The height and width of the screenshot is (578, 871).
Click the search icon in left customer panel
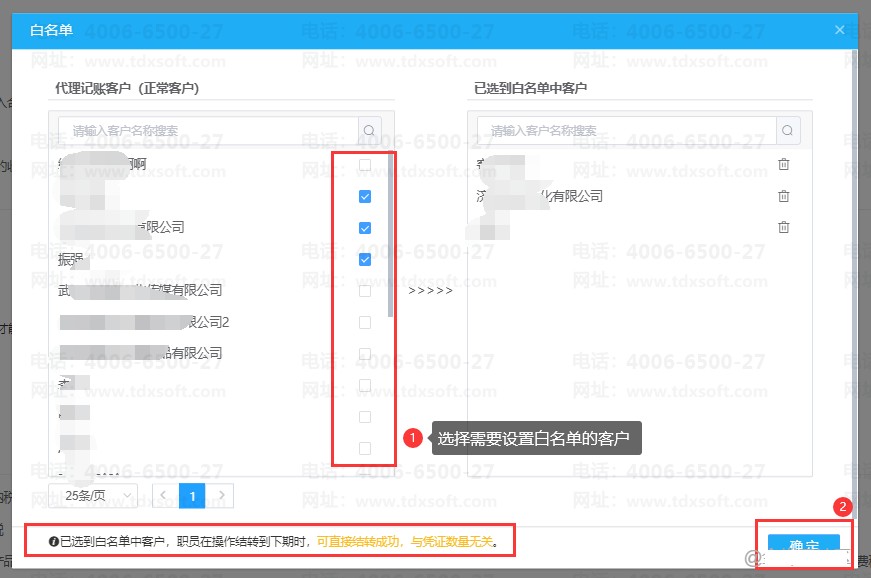[x=370, y=130]
